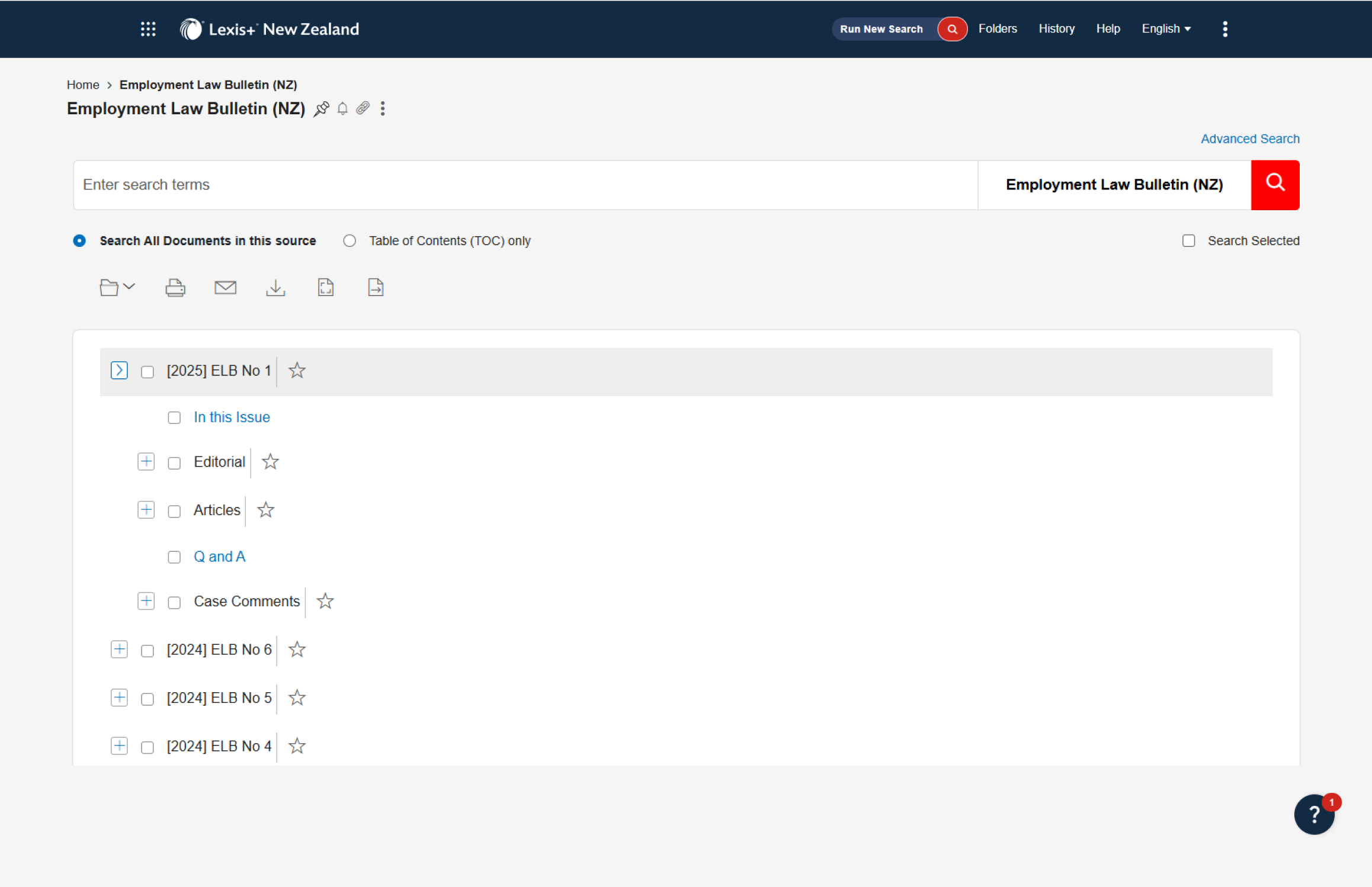Favorite [2024] ELB No 5 with star
Screen dimensions: 1372x887
[297, 698]
